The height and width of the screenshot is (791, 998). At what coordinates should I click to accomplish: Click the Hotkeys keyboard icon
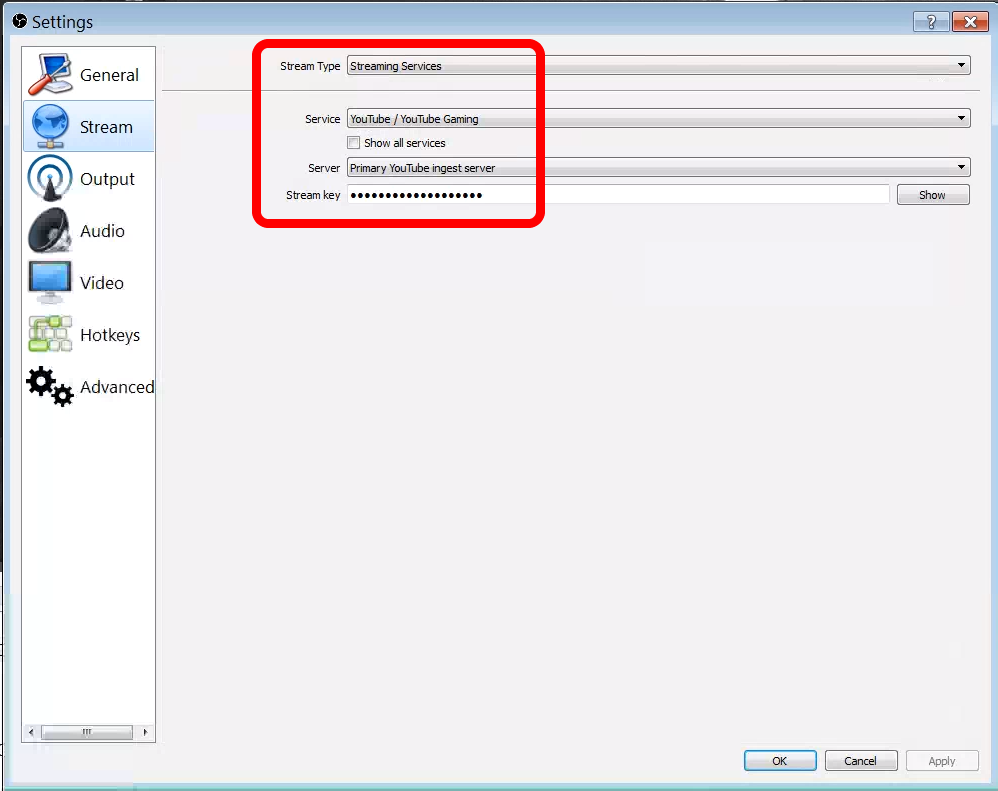coord(50,334)
